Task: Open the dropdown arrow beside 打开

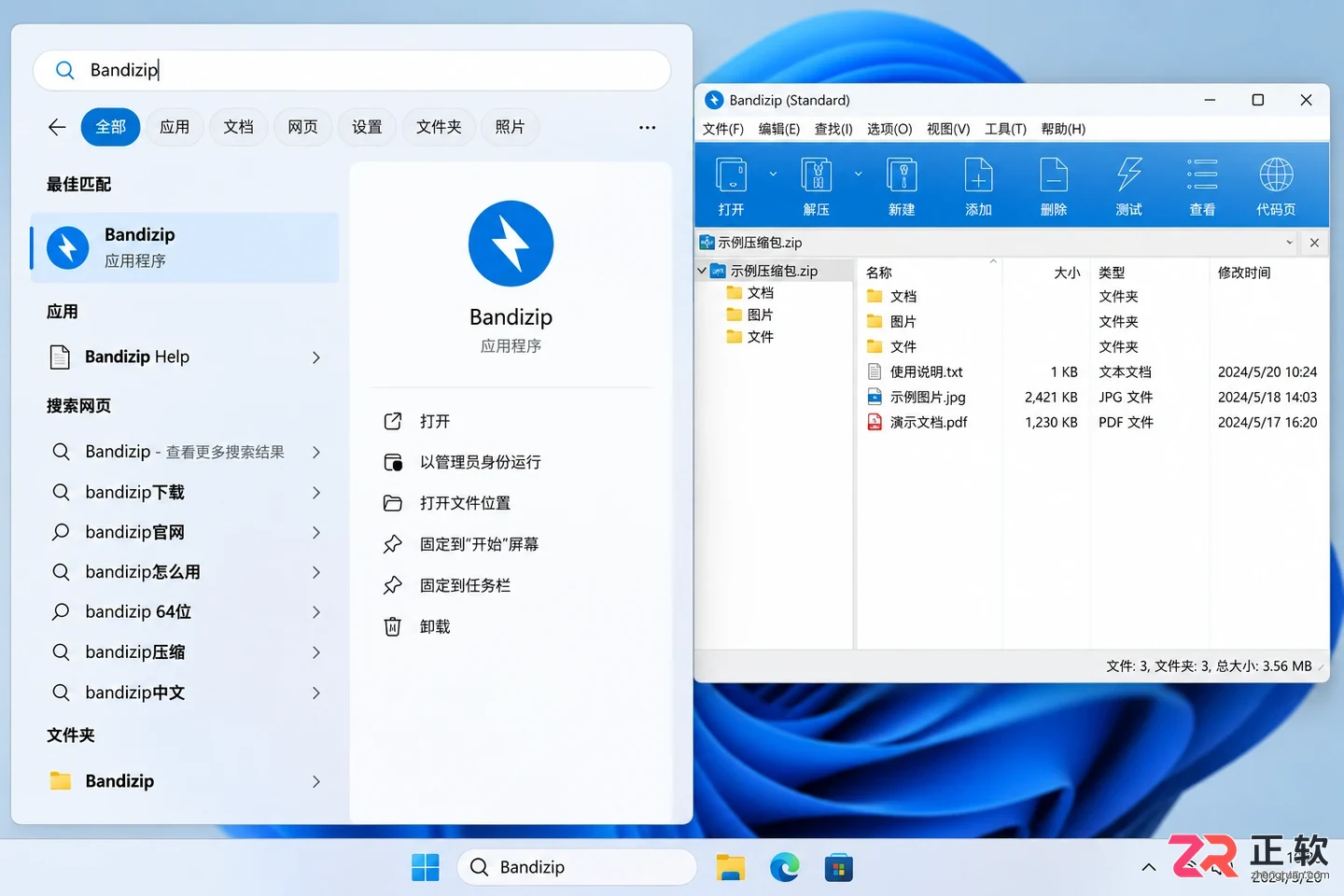Action: point(773,174)
